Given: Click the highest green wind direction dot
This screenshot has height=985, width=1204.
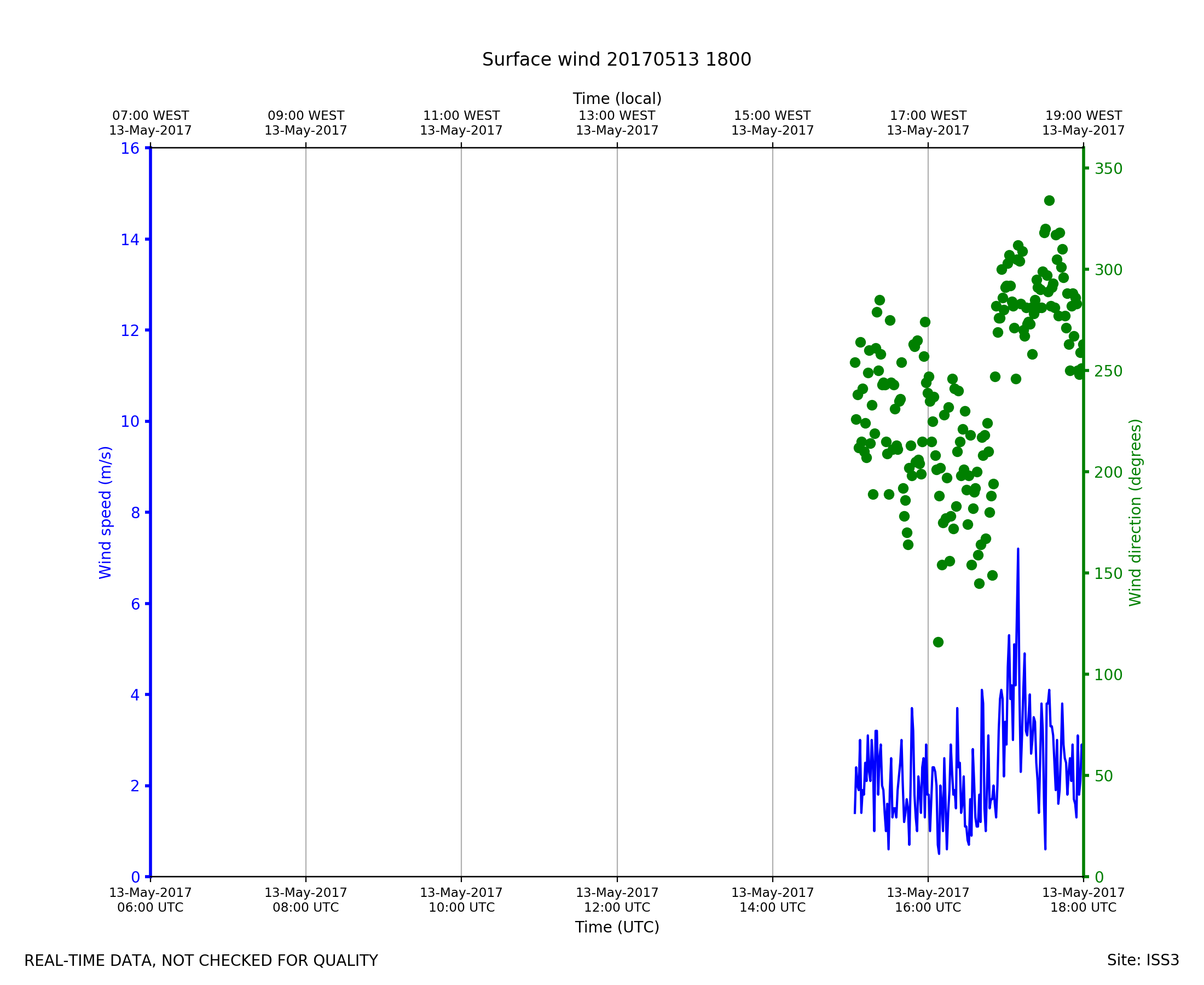Looking at the screenshot, I should coord(1049,201).
